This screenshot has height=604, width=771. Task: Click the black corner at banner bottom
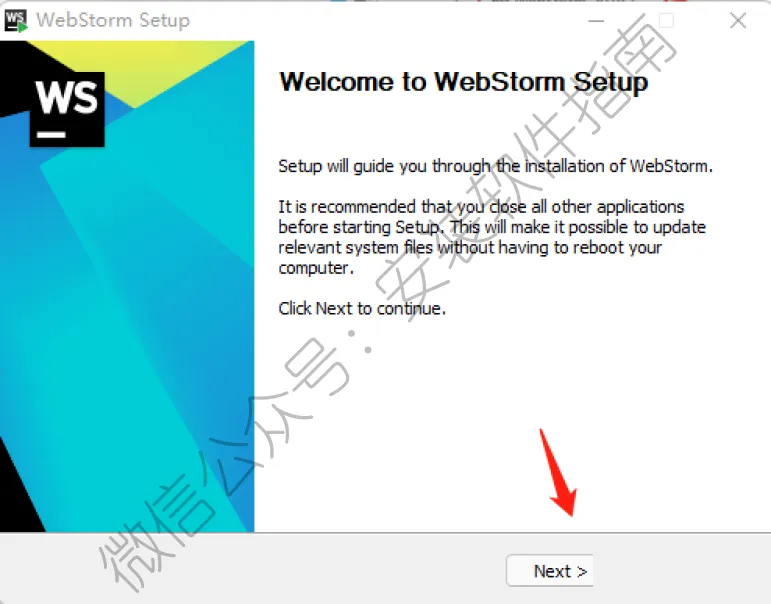(x=20, y=492)
